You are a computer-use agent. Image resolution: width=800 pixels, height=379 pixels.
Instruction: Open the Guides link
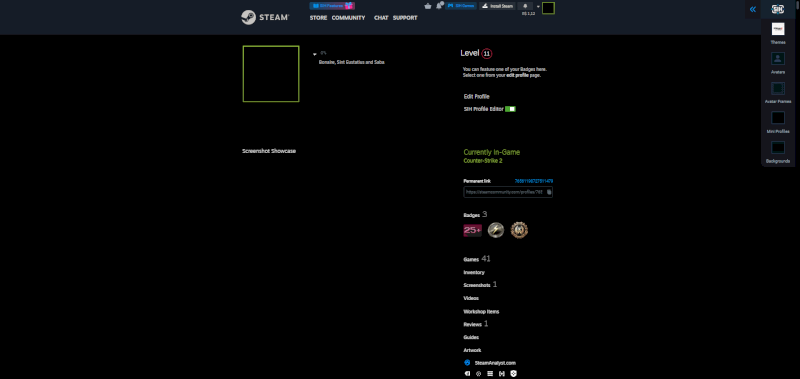(x=471, y=338)
